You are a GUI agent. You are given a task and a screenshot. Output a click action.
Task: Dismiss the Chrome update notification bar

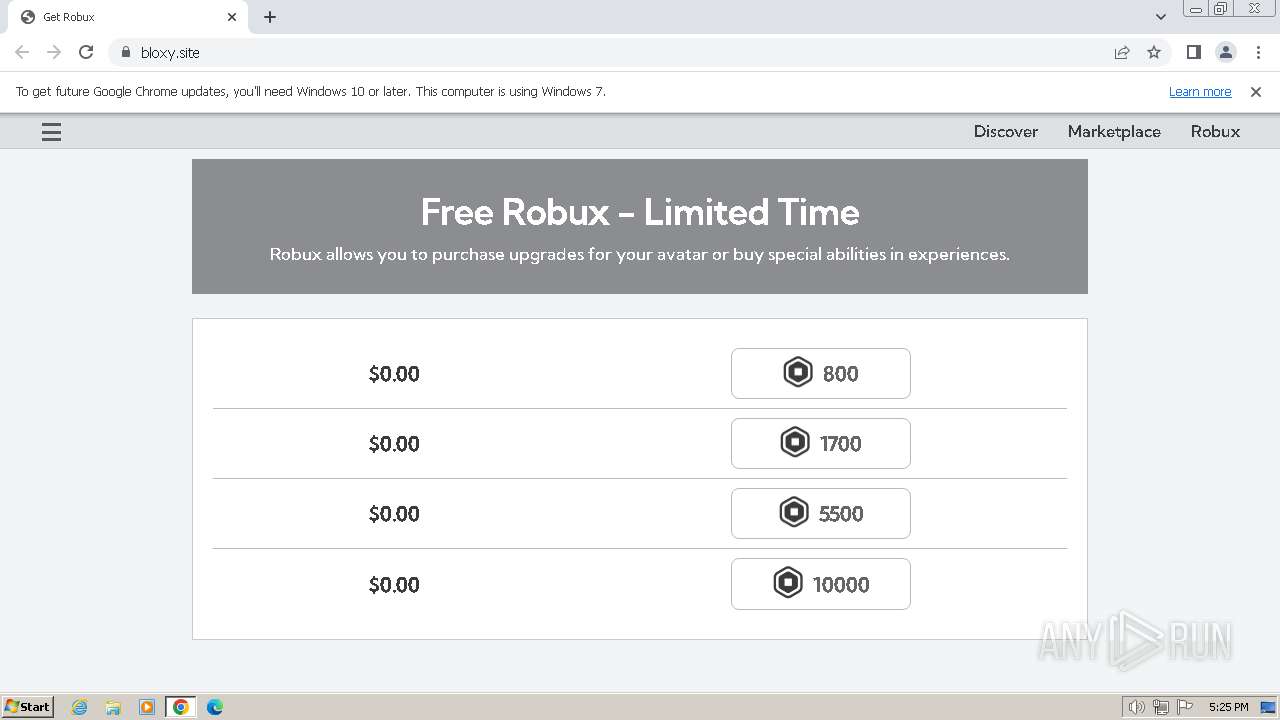point(1256,91)
